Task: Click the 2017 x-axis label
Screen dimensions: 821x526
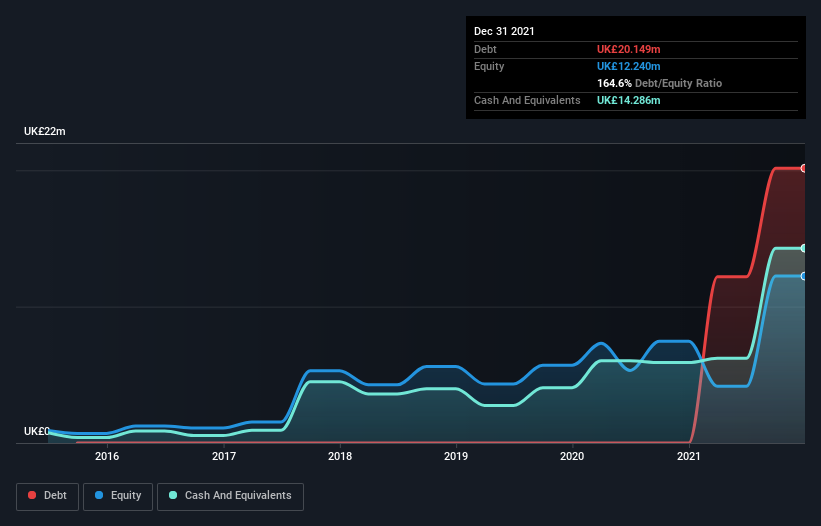Action: [x=224, y=456]
